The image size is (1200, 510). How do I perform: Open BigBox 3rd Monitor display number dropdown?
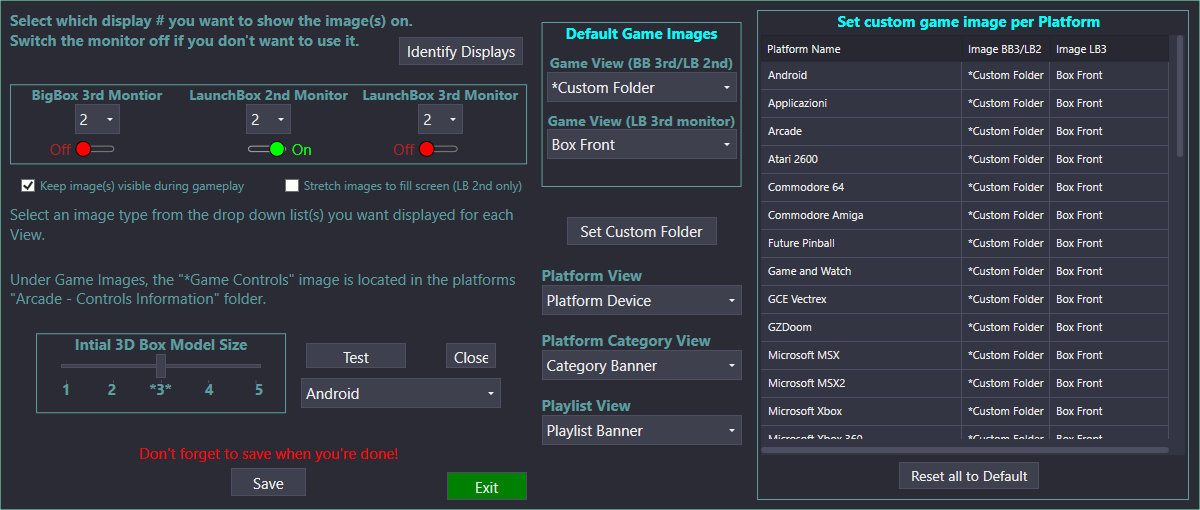pos(97,119)
